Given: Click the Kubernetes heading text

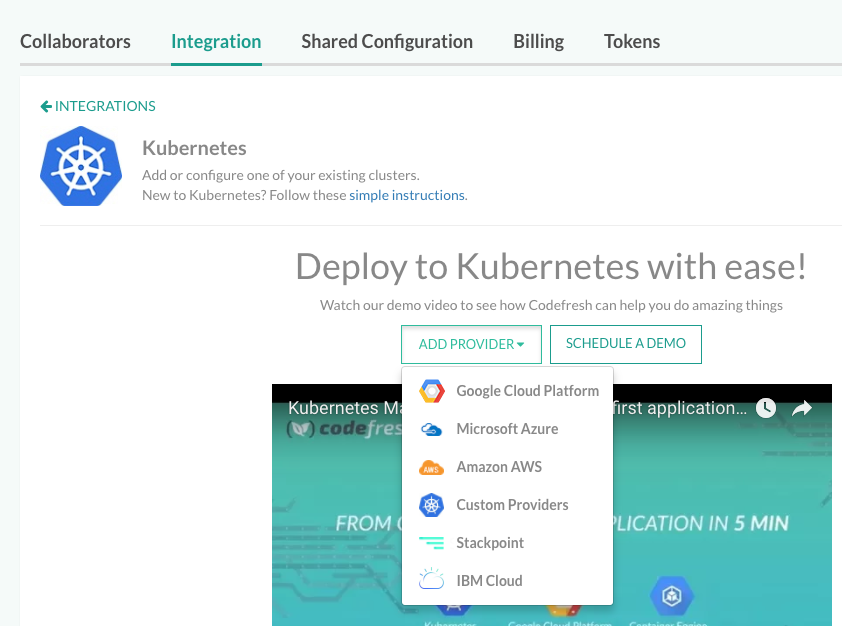Looking at the screenshot, I should tap(194, 148).
